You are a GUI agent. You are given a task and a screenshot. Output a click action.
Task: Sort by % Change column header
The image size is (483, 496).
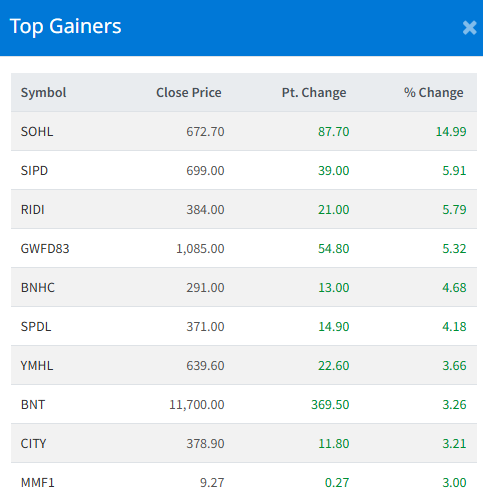tap(434, 93)
